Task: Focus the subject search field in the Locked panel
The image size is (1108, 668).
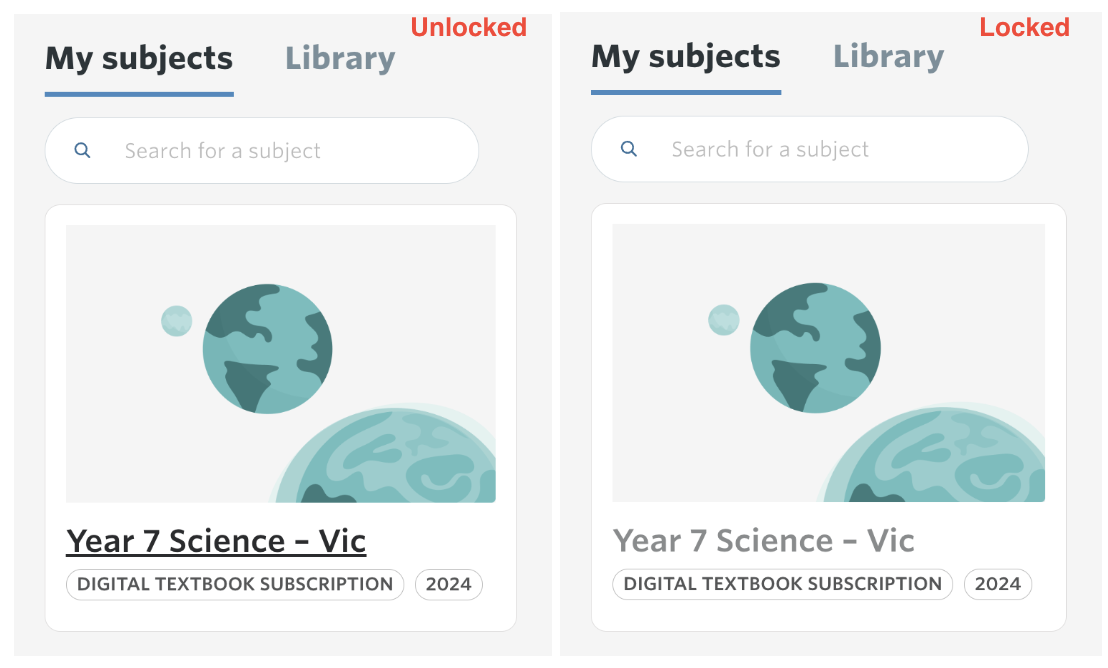Action: (x=810, y=149)
